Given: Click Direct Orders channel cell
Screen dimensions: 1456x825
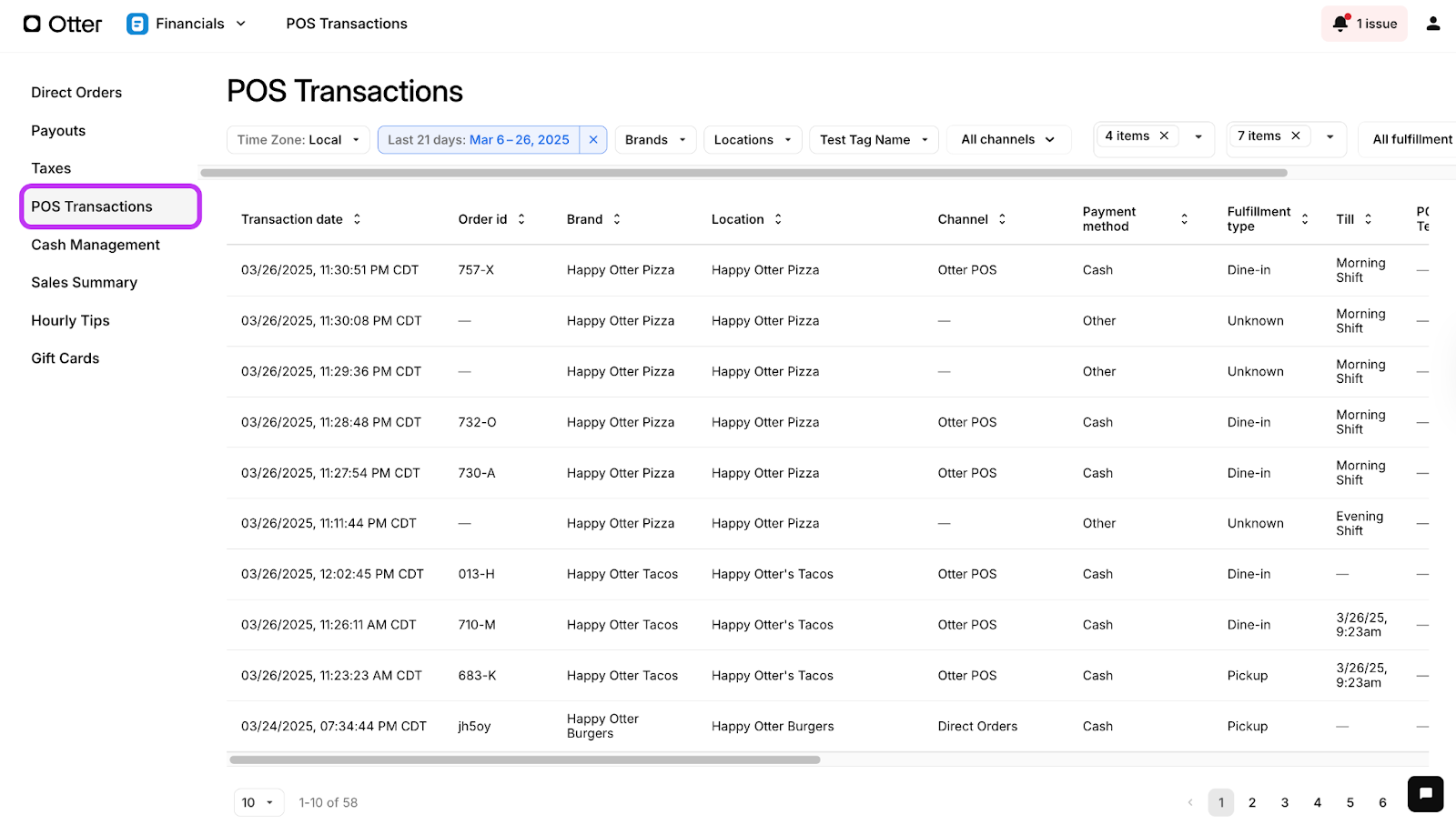Looking at the screenshot, I should [977, 726].
